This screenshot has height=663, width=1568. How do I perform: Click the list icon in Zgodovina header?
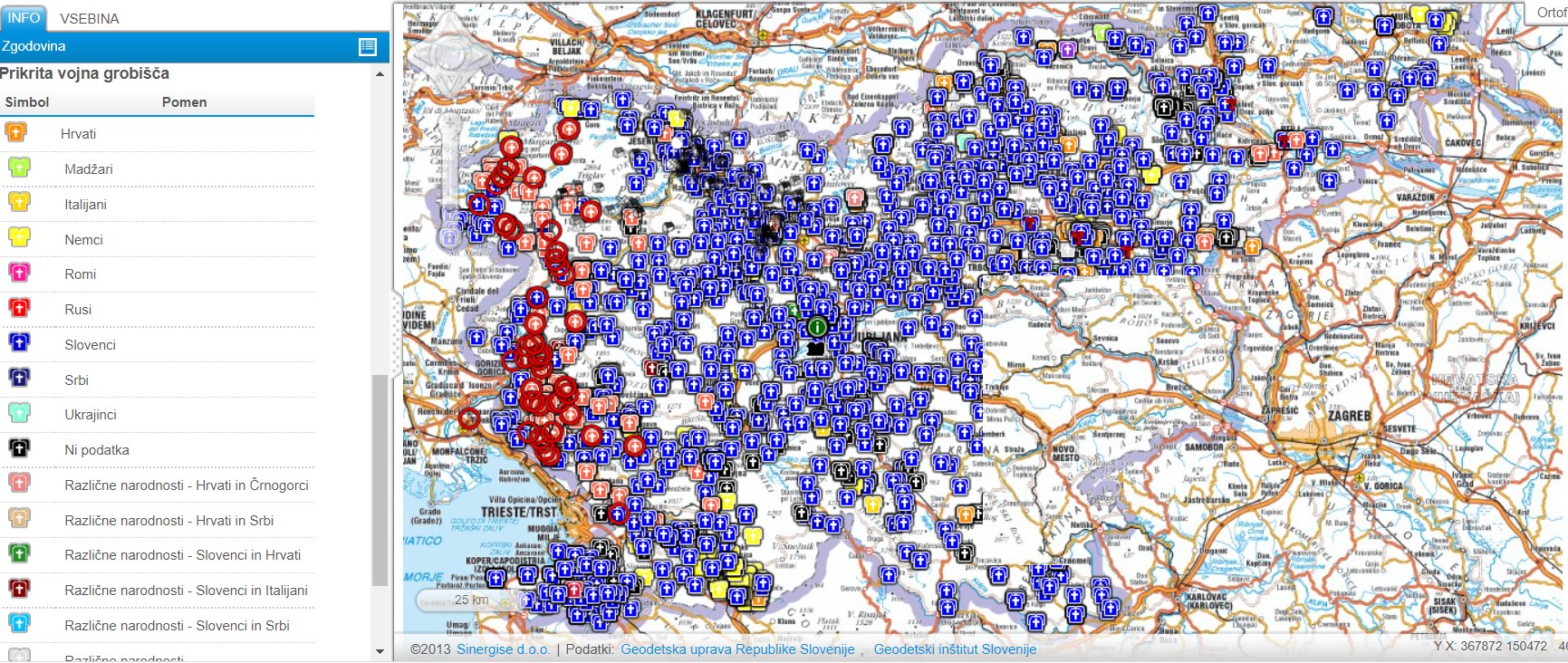368,47
